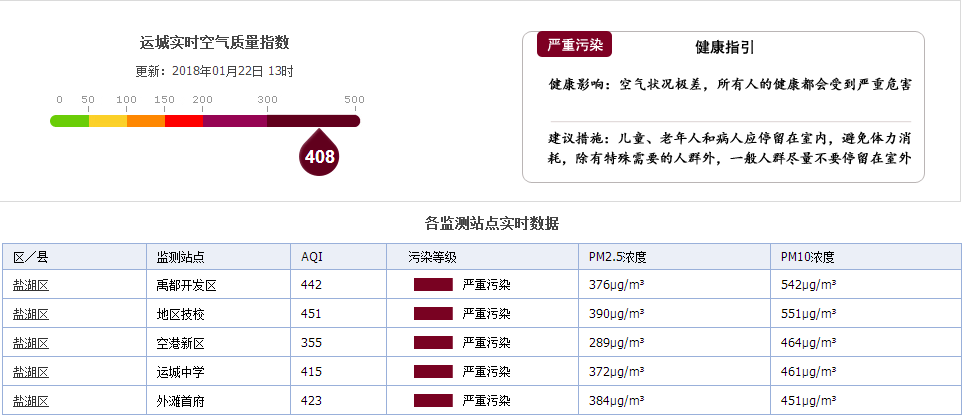Click the 300 tick label on the scale
Screen dimensions: 966x417
(267, 100)
